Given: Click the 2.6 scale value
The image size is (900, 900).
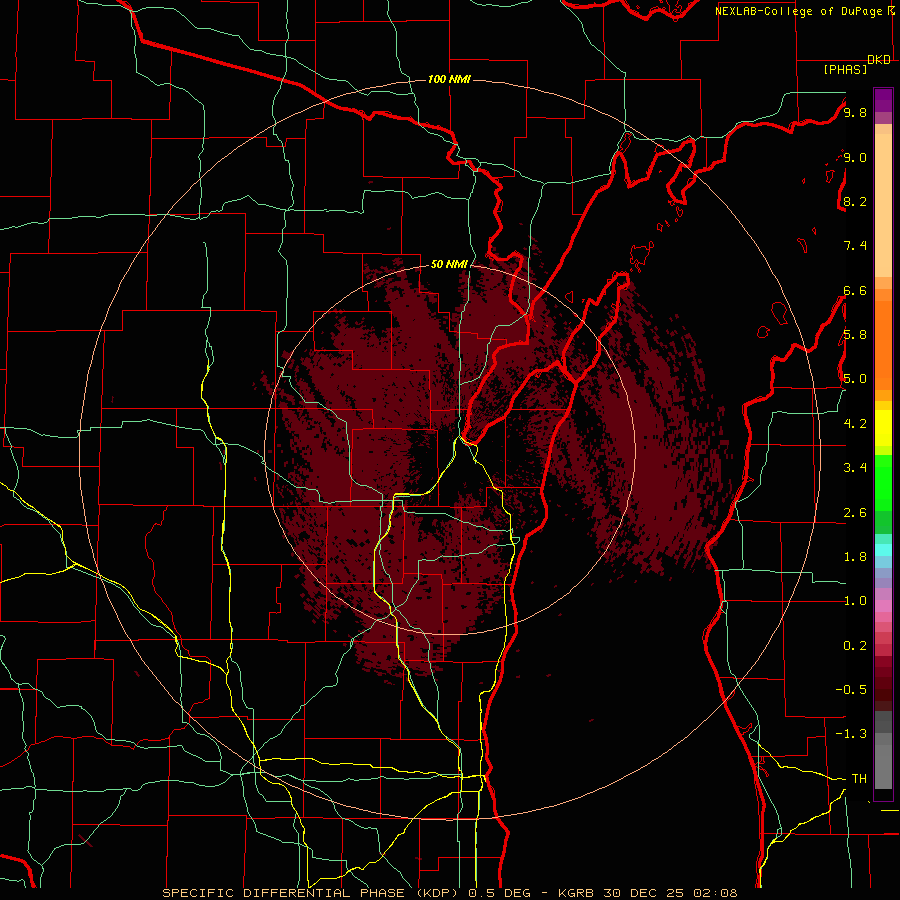Looking at the screenshot, I should (x=855, y=513).
